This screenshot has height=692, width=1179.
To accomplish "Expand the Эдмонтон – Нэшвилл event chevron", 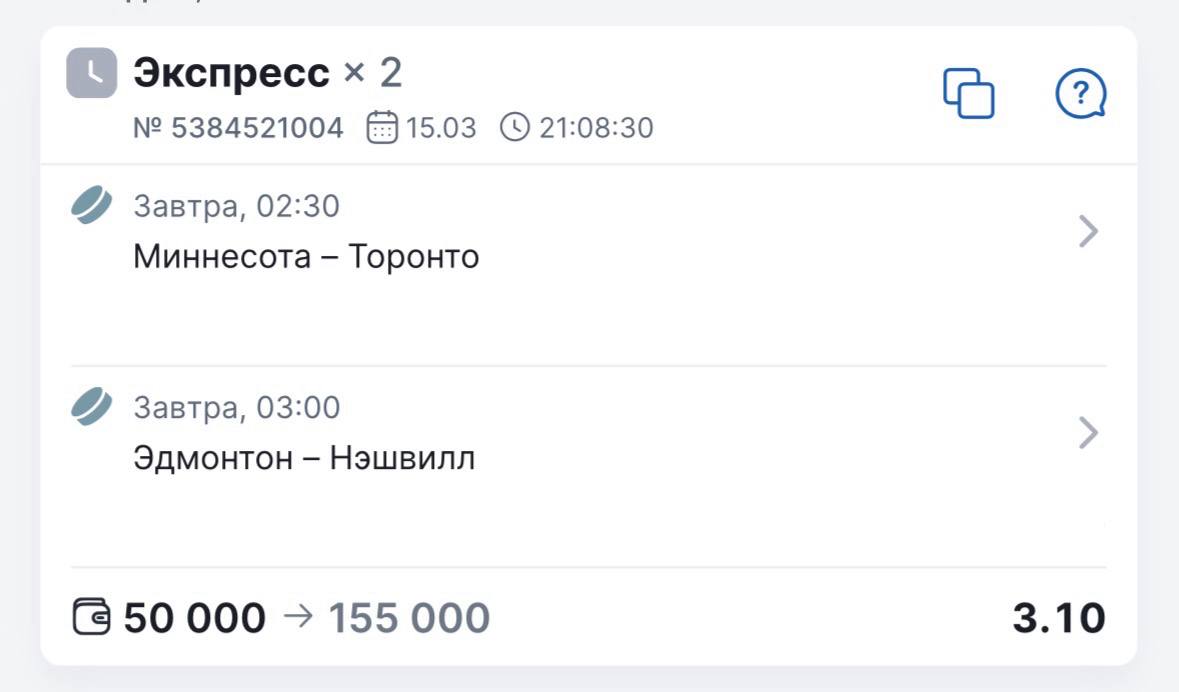I will pos(1089,434).
